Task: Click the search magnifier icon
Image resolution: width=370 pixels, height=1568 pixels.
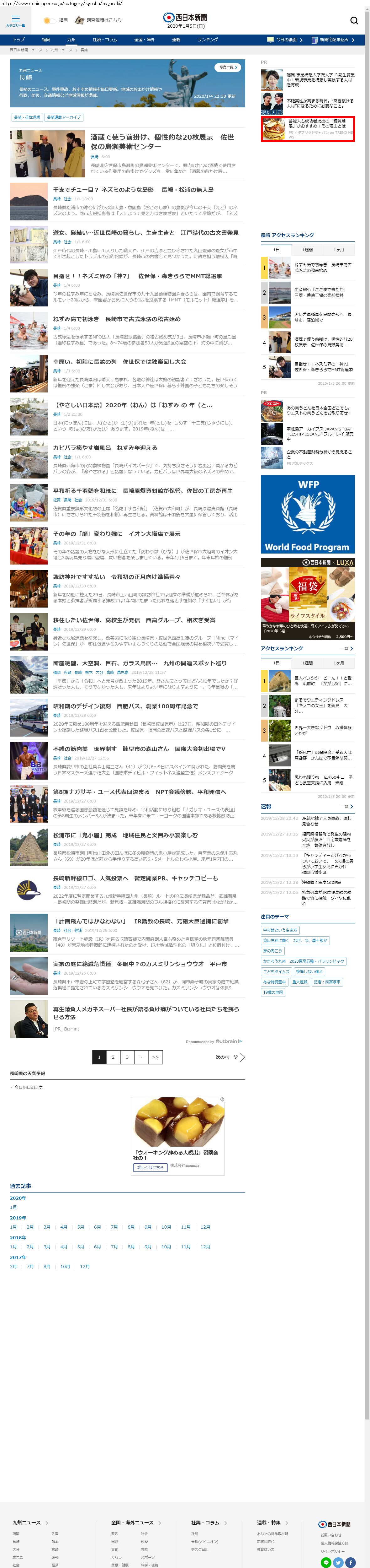Action: (354, 21)
